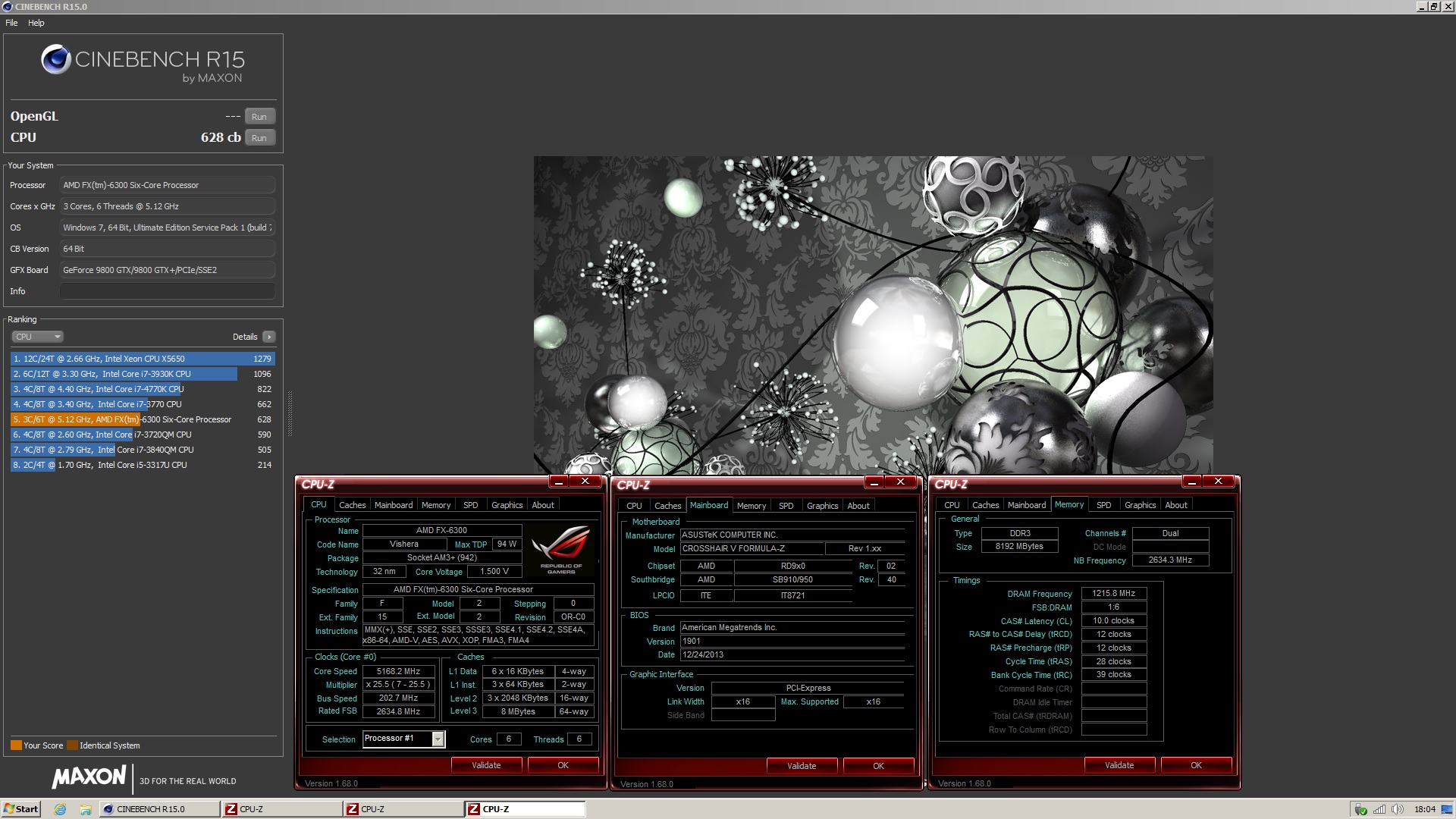Click the Your Score orange legend swatch

(x=16, y=745)
